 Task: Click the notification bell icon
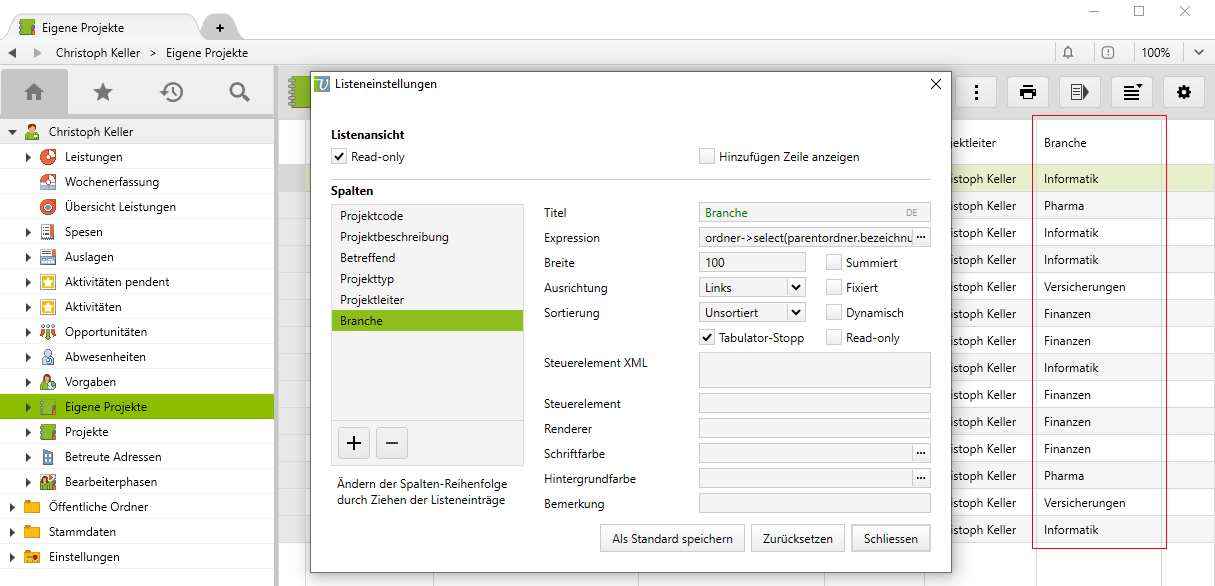coord(1068,52)
